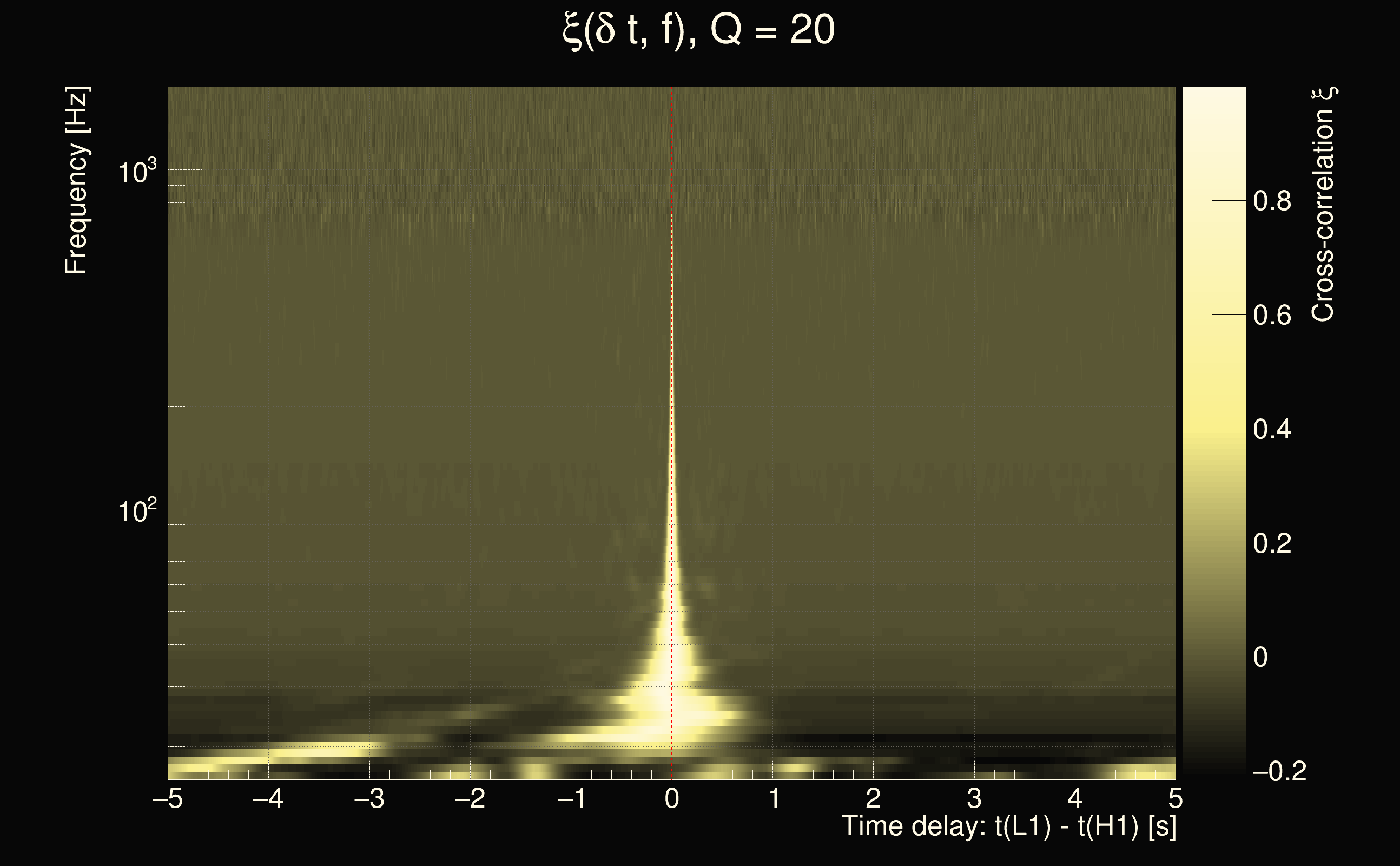The height and width of the screenshot is (866, 1400).
Task: Click the 0.4 value on the colorbar
Action: (1272, 429)
